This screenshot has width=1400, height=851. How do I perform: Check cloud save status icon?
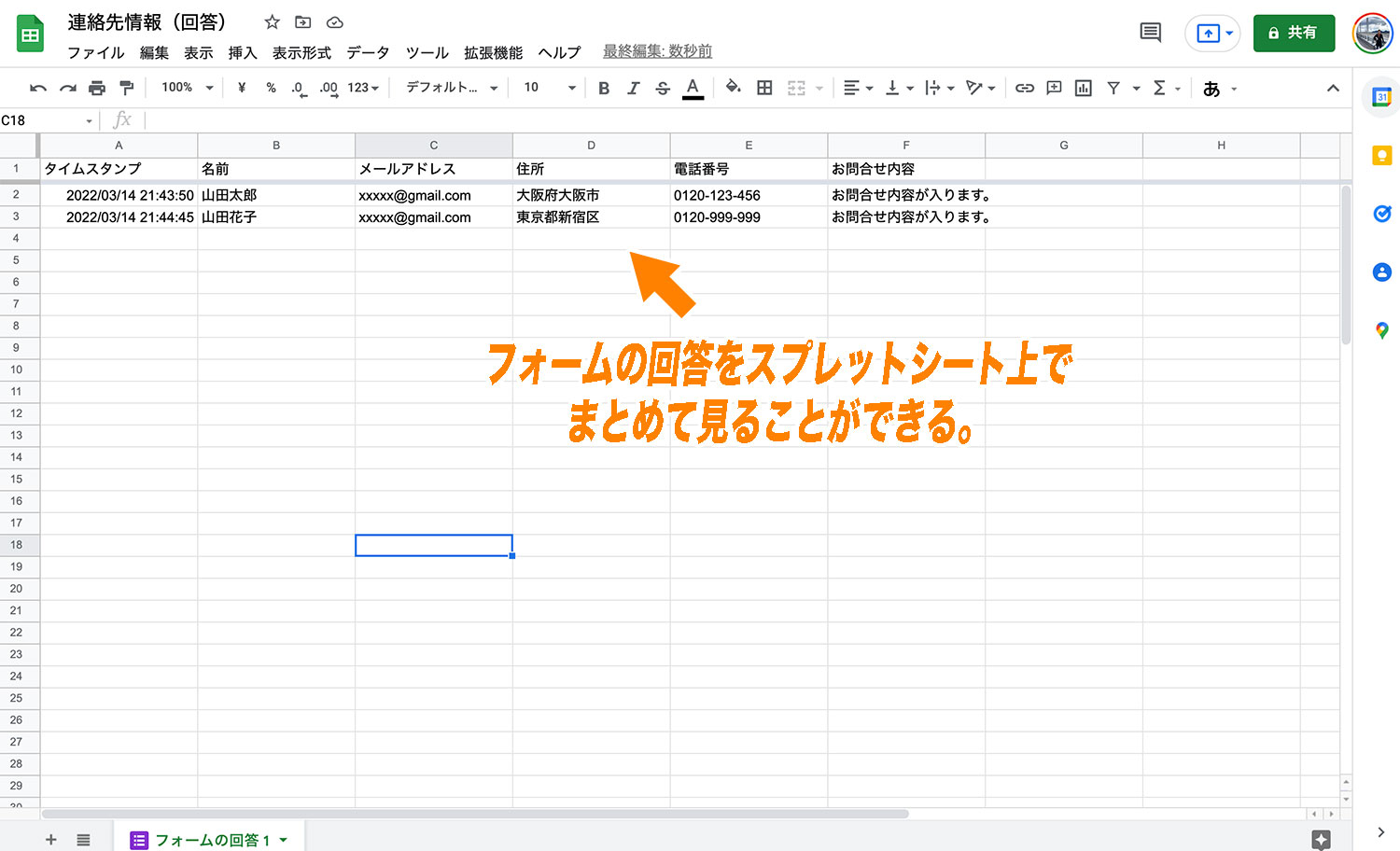pos(335,21)
